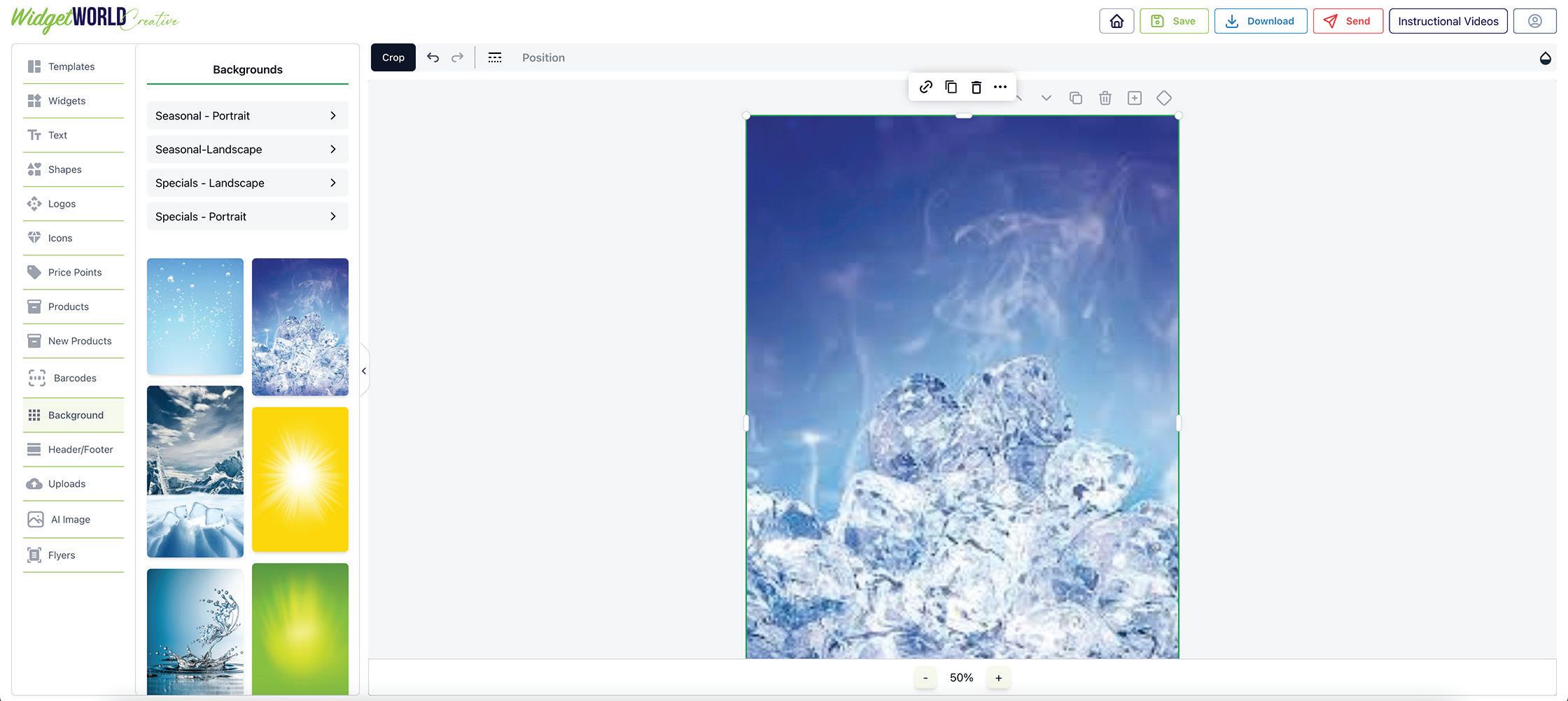This screenshot has width=1568, height=701.
Task: Open more options ellipsis menu
Action: 1000,87
